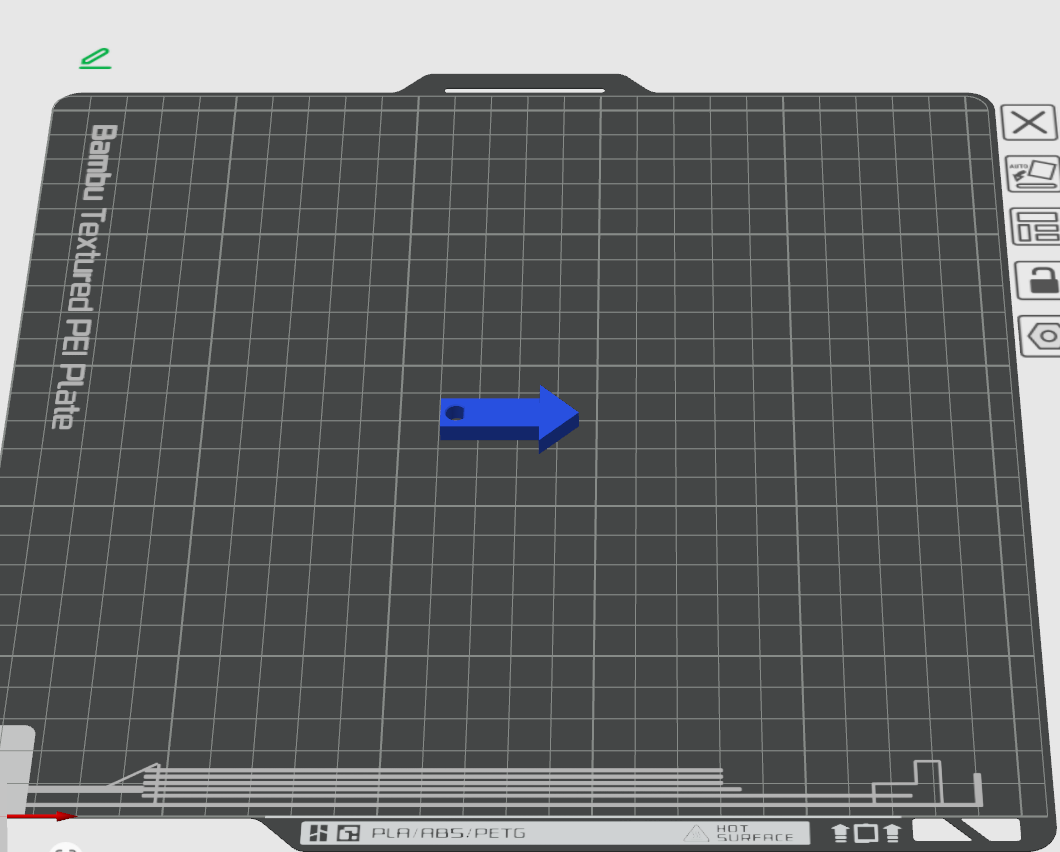Viewport: 1060px width, 852px height.
Task: Click the first icon before PLA/ABS/PETG
Action: 318,833
